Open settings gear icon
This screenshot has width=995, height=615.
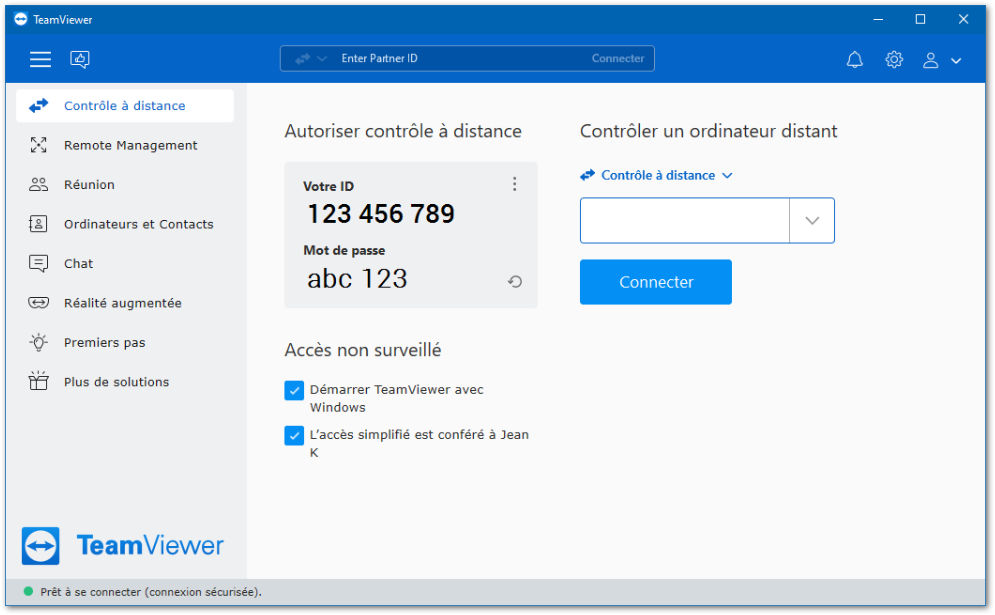[x=894, y=60]
